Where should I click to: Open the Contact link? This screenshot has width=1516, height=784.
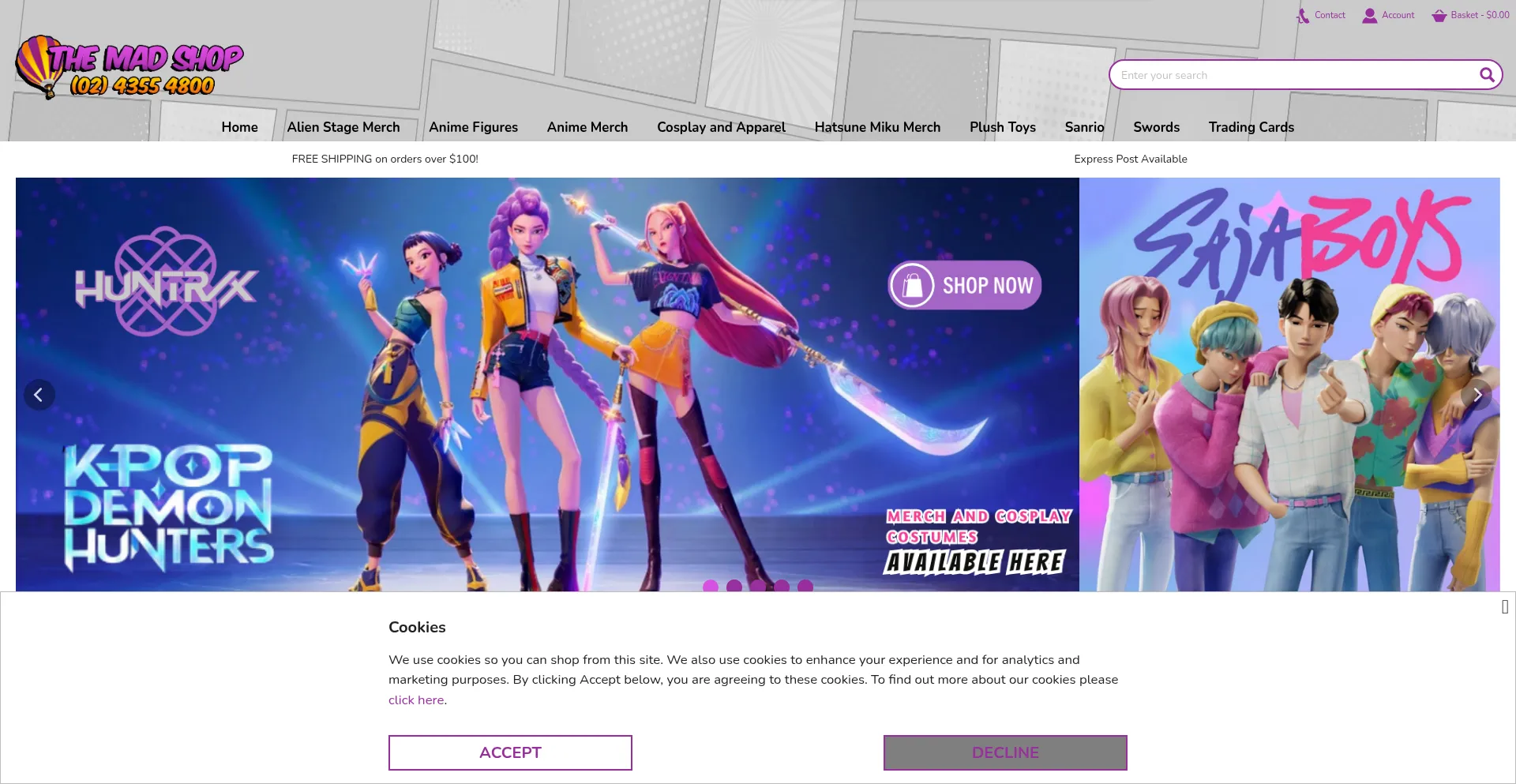(1330, 15)
